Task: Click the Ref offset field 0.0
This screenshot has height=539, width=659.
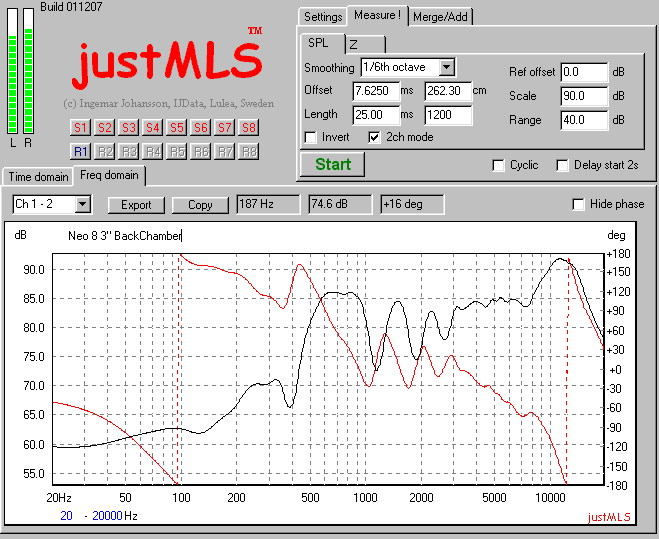Action: (x=584, y=72)
